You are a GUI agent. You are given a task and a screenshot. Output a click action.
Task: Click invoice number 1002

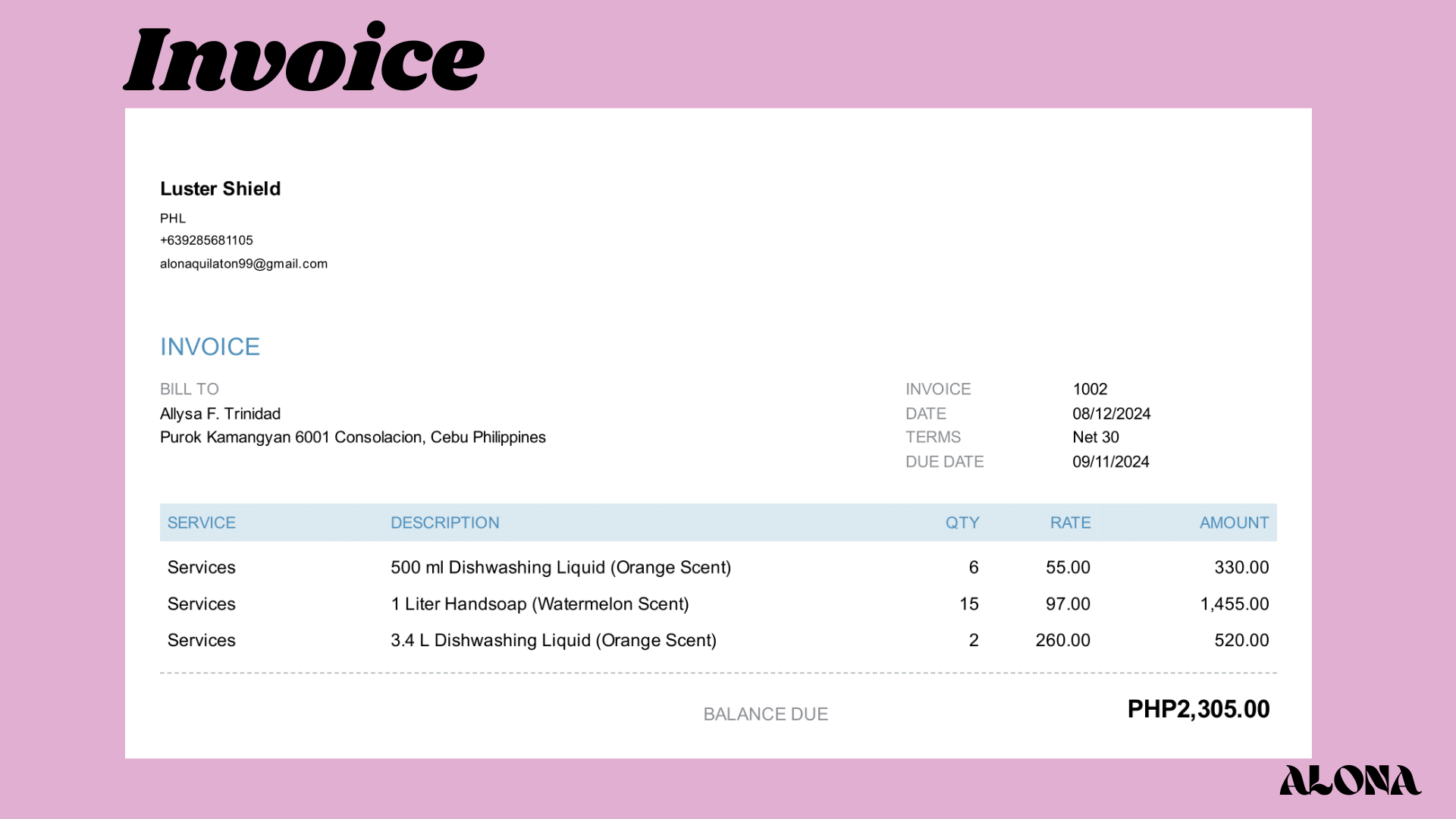1090,389
